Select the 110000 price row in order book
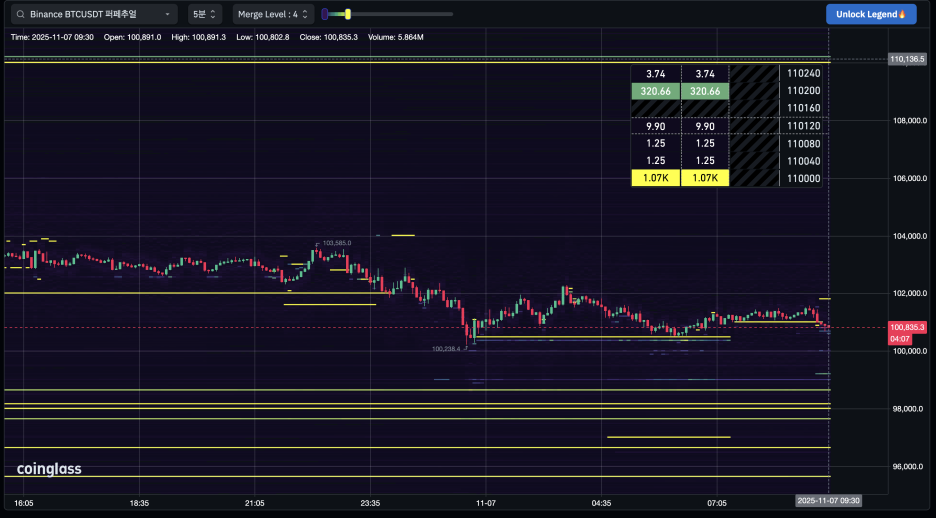936x518 pixels. pos(803,178)
